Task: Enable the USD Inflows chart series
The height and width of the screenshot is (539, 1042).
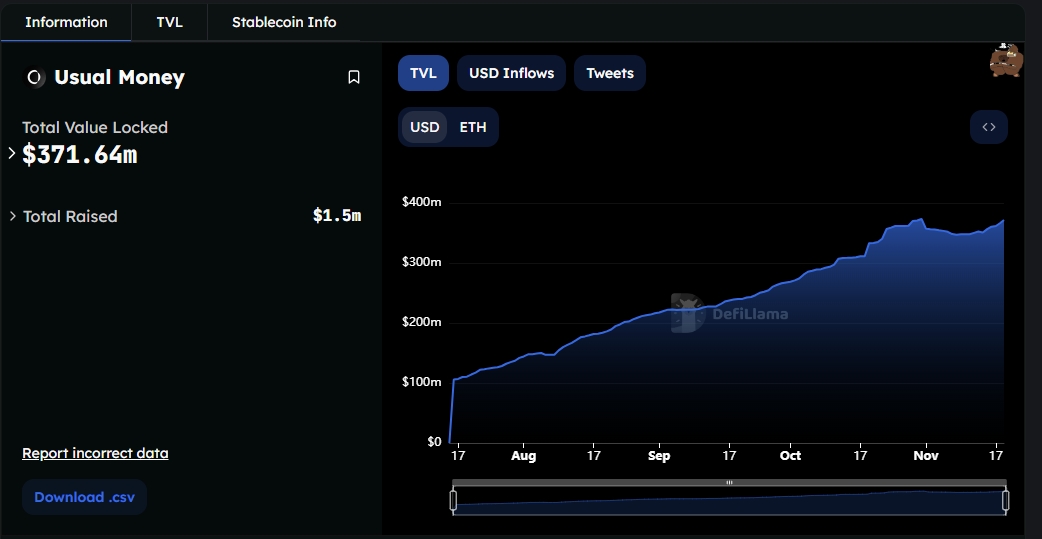Action: pos(511,73)
